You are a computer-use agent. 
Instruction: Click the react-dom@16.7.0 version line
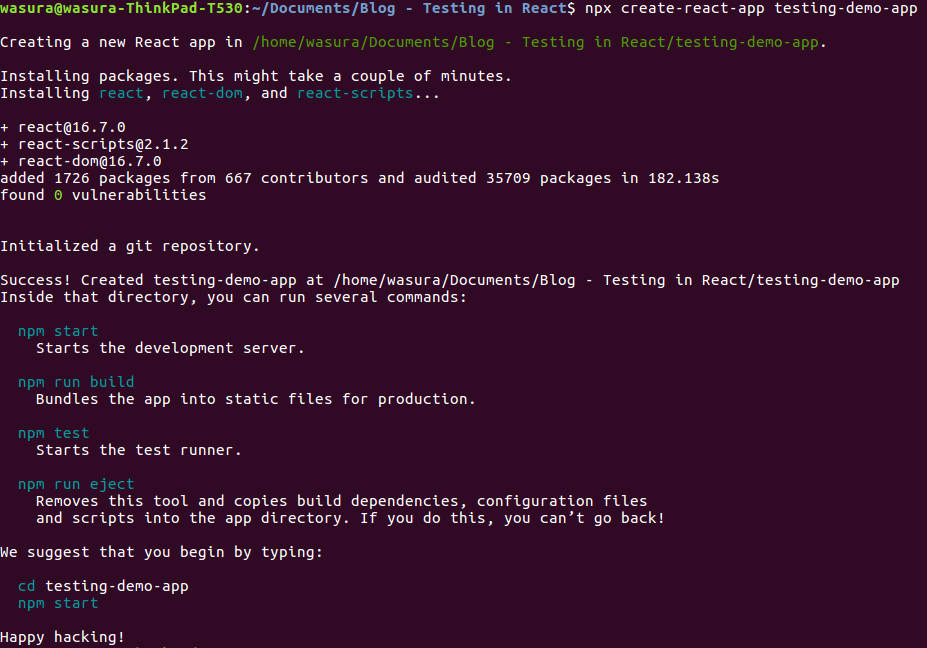click(81, 161)
